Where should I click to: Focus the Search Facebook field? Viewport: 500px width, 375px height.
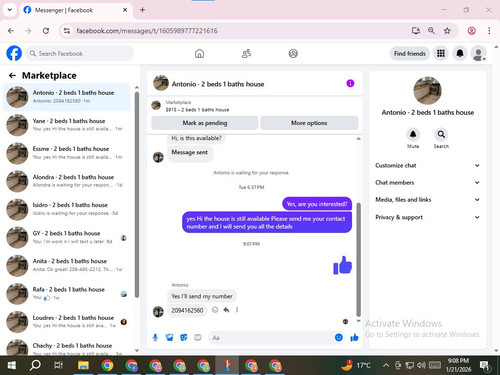(x=80, y=53)
